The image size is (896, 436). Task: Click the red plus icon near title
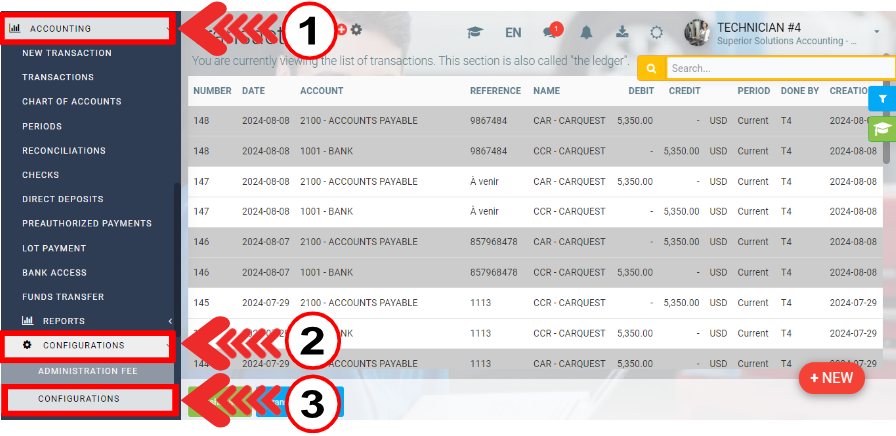[341, 30]
